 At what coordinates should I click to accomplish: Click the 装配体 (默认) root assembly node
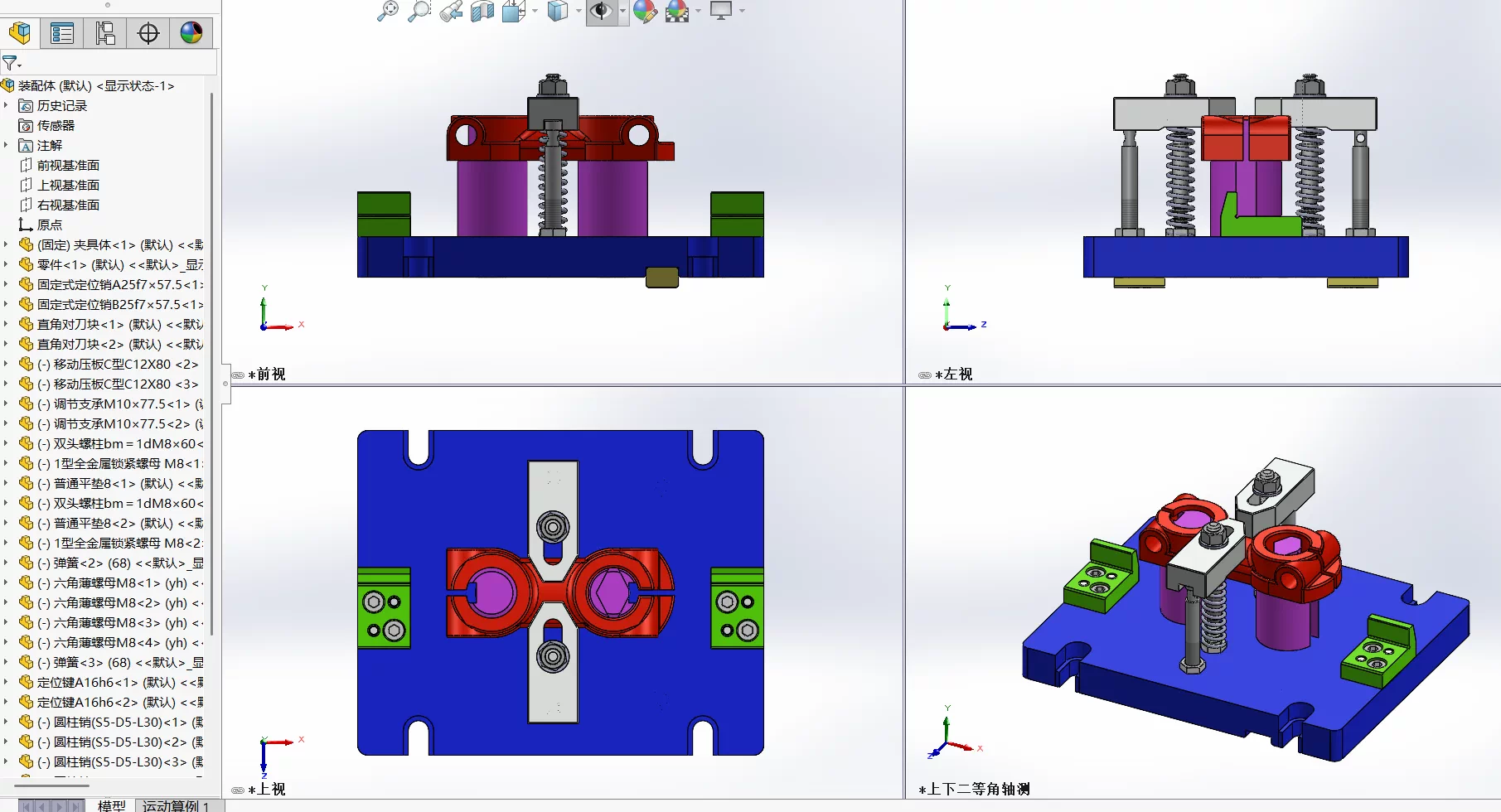pos(88,85)
